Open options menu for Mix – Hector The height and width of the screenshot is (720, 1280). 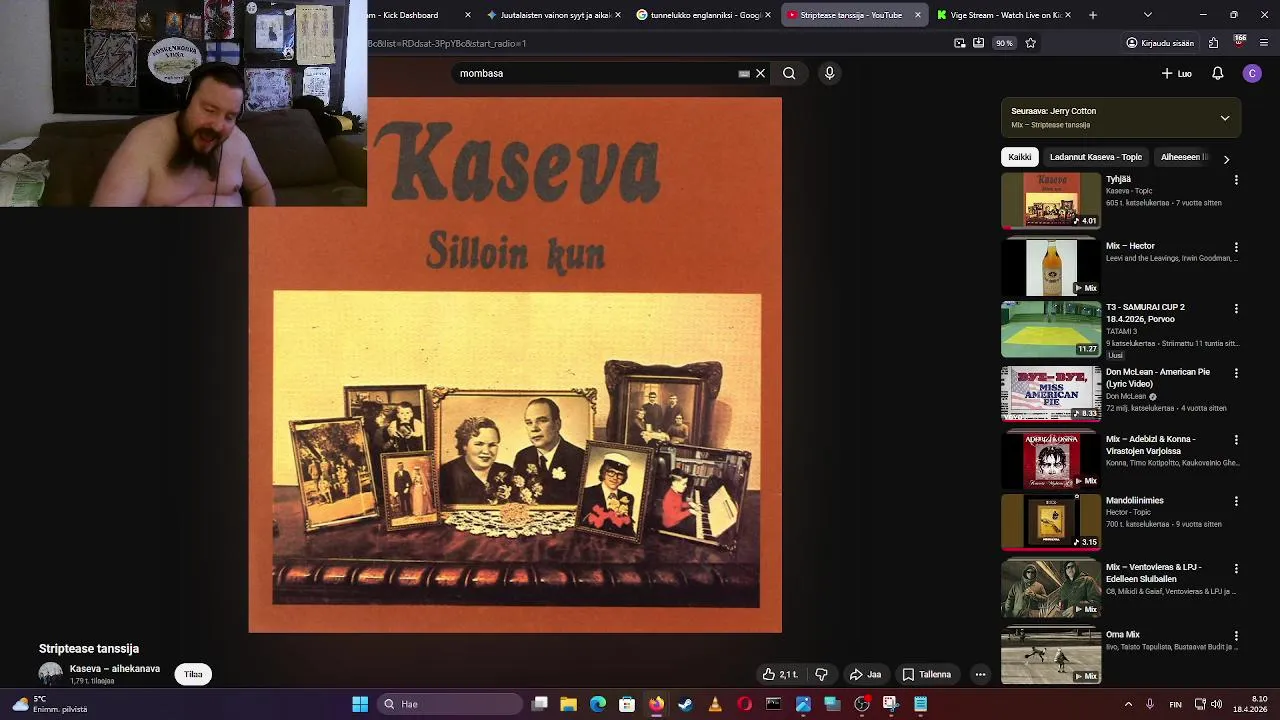tap(1236, 246)
